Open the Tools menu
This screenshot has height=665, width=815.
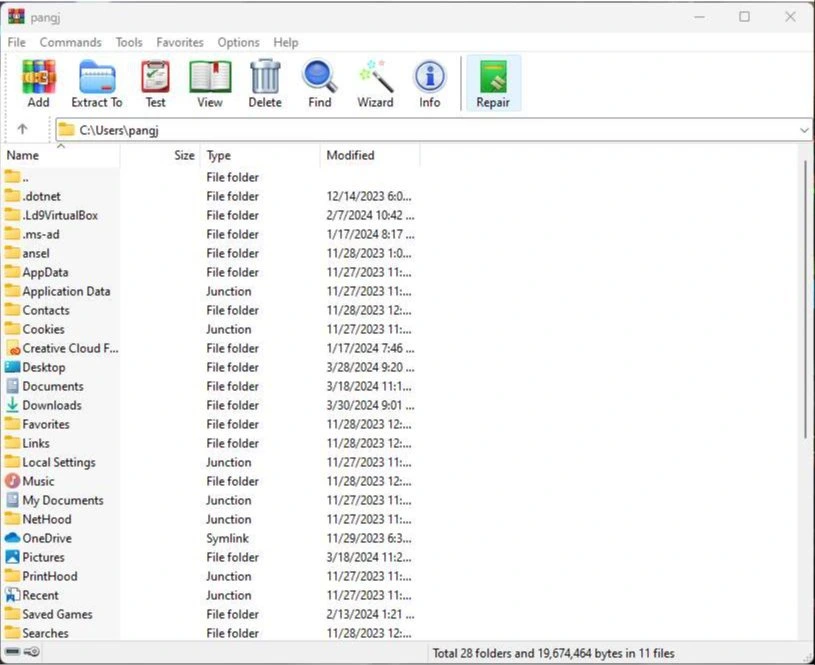[129, 43]
